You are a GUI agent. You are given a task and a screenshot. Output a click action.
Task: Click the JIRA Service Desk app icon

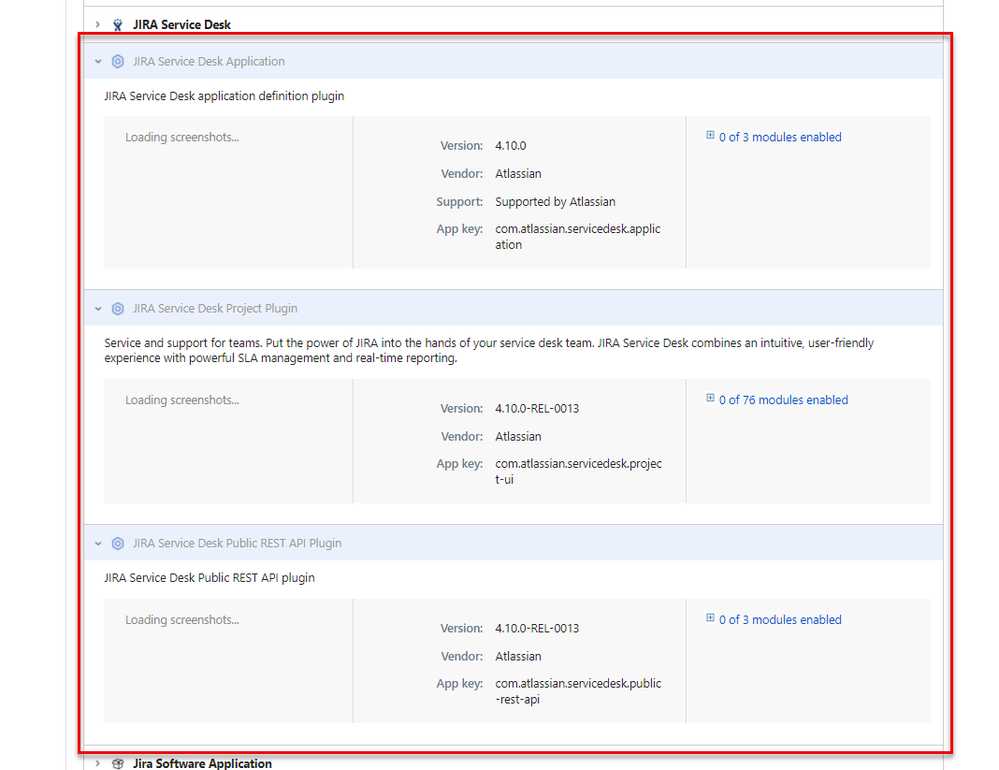pyautogui.click(x=117, y=25)
